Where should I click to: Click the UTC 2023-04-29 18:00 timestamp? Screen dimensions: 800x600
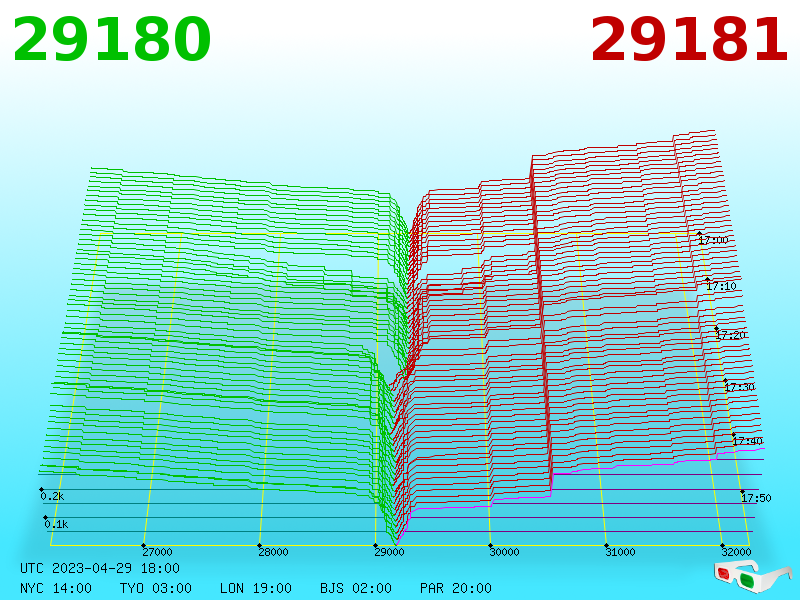[100, 568]
